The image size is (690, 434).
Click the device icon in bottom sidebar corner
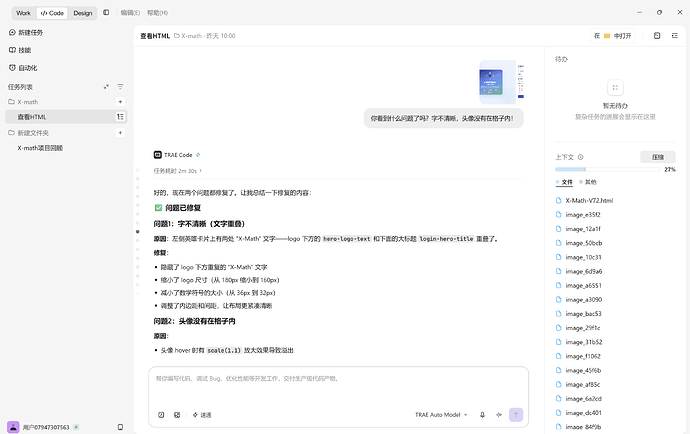point(120,427)
